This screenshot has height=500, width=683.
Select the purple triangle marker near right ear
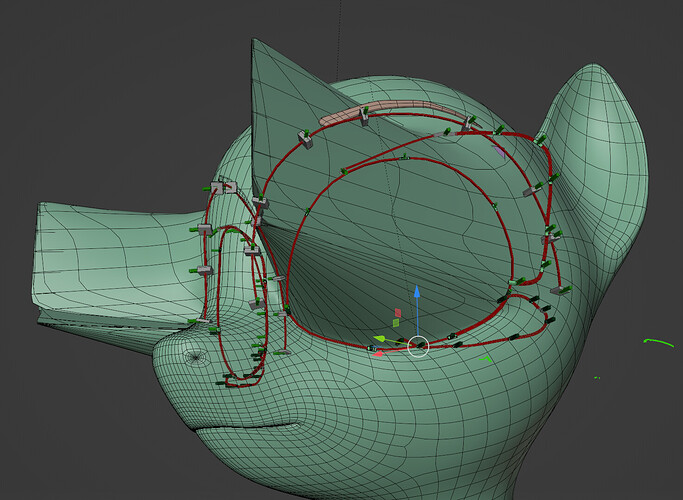point(499,152)
